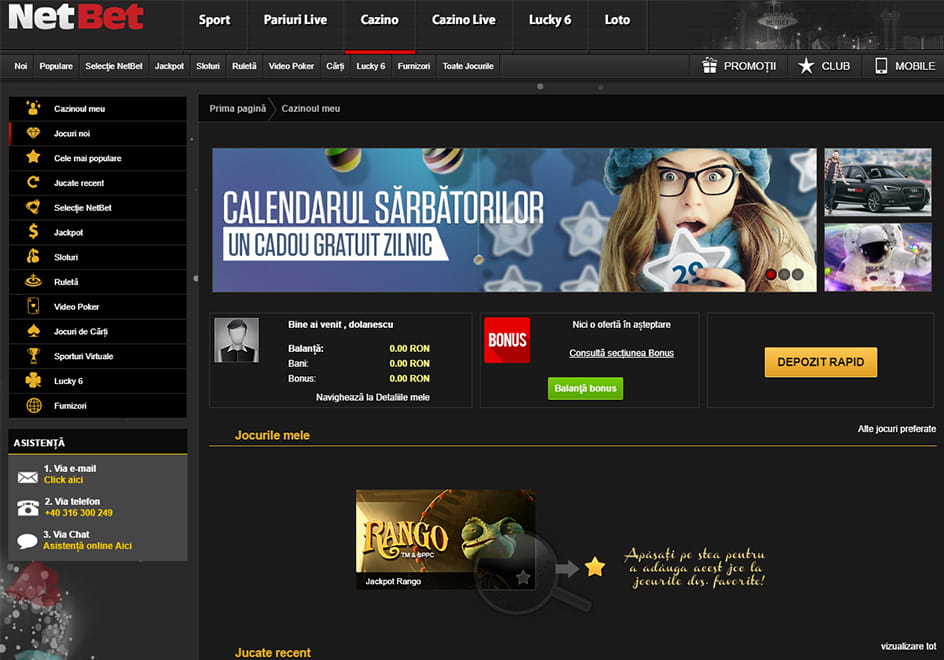Open Cărți in the submenu bar
Viewport: 944px width, 660px height.
pos(335,66)
